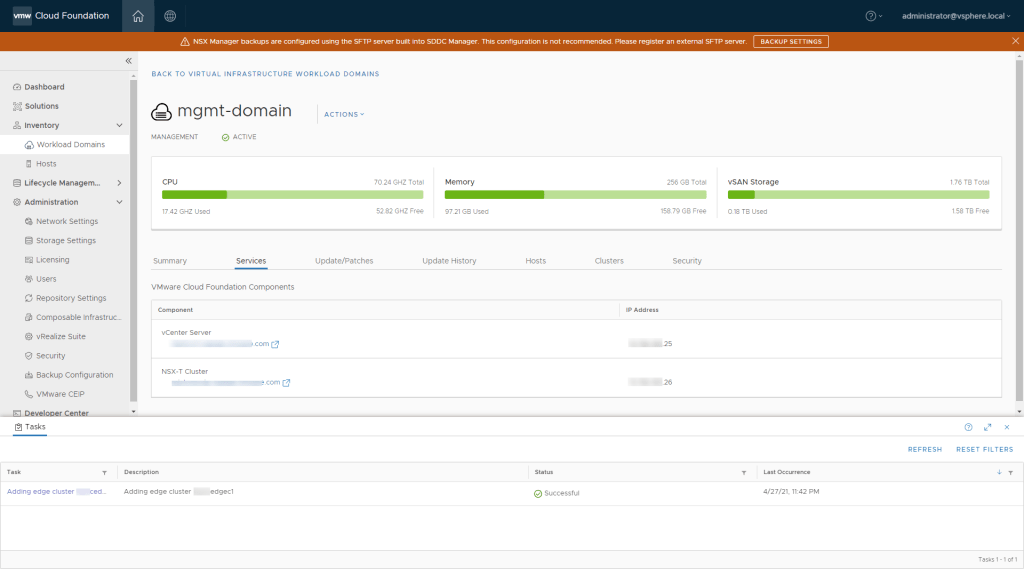The image size is (1024, 569).
Task: Open the Actions dropdown menu
Action: click(344, 114)
